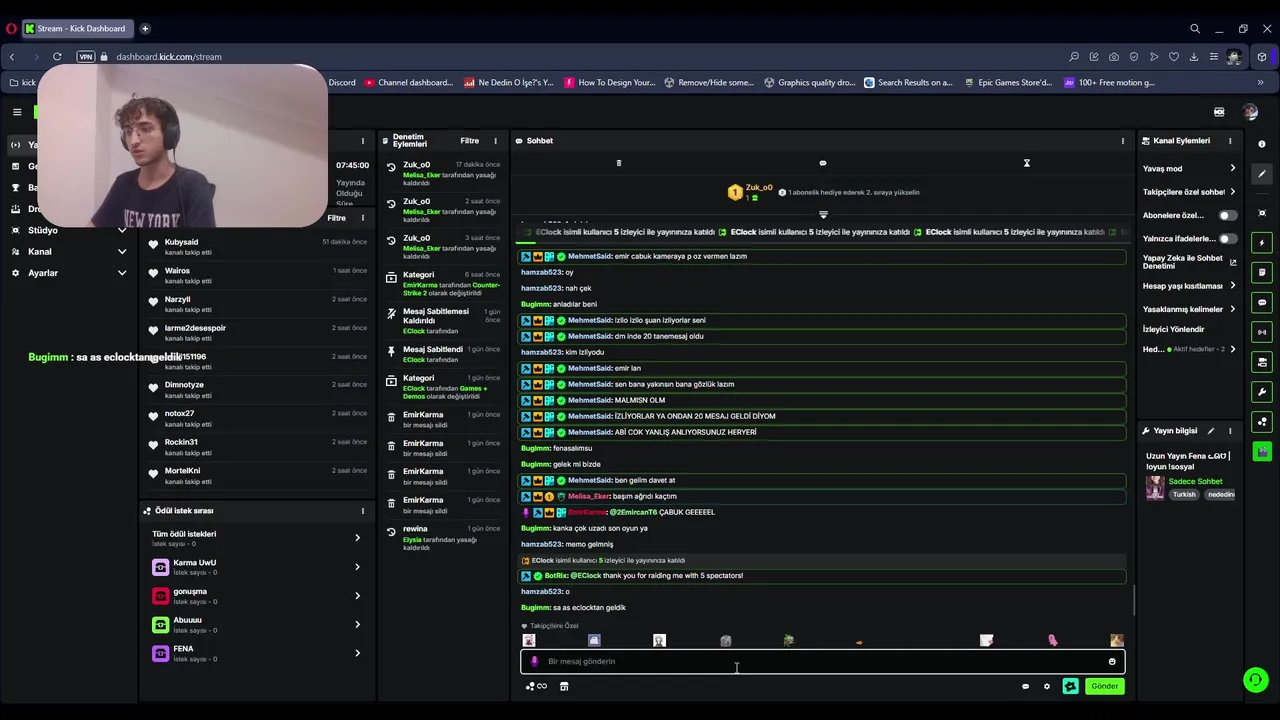The width and height of the screenshot is (1280, 720).
Task: Open Graphics quality bookmark
Action: [809, 83]
